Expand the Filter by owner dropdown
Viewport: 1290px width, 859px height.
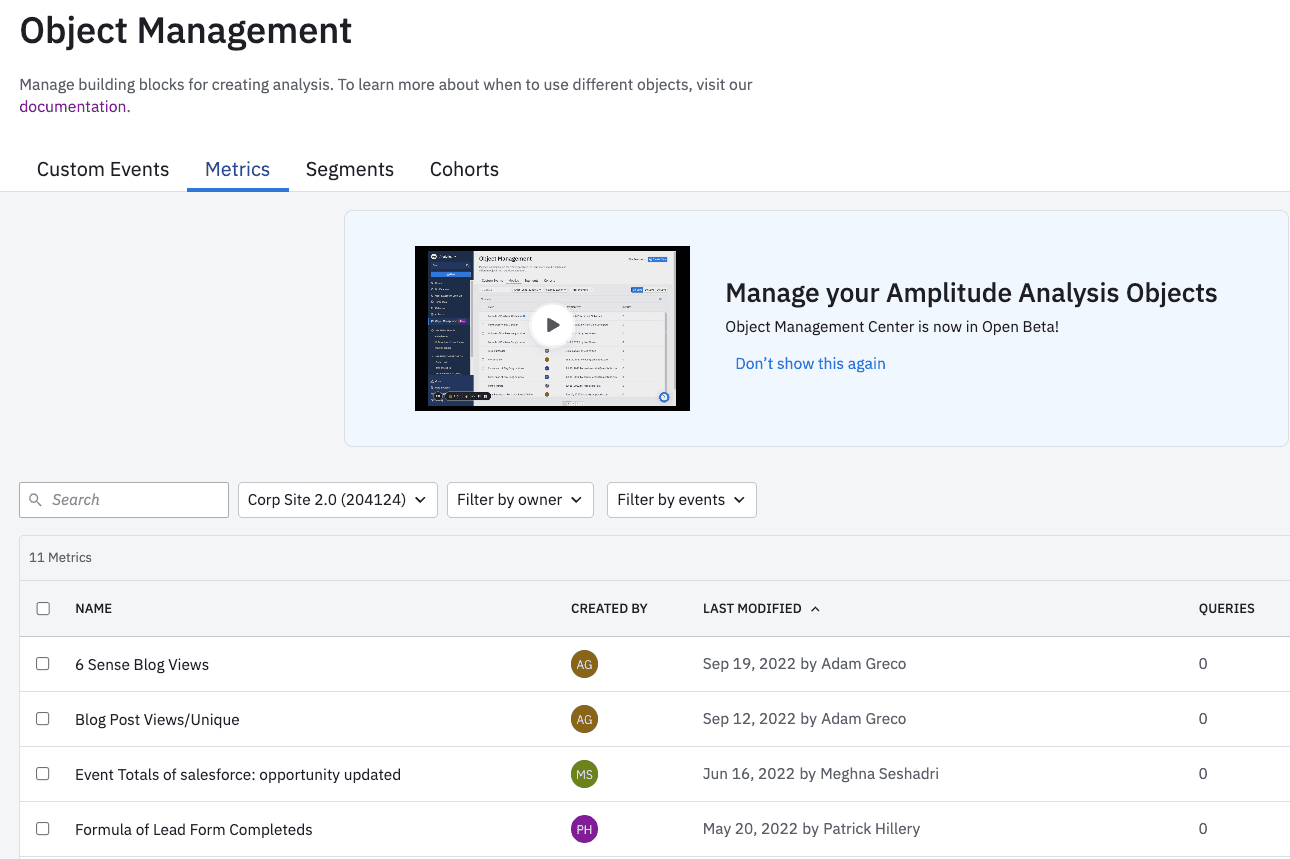pos(520,499)
